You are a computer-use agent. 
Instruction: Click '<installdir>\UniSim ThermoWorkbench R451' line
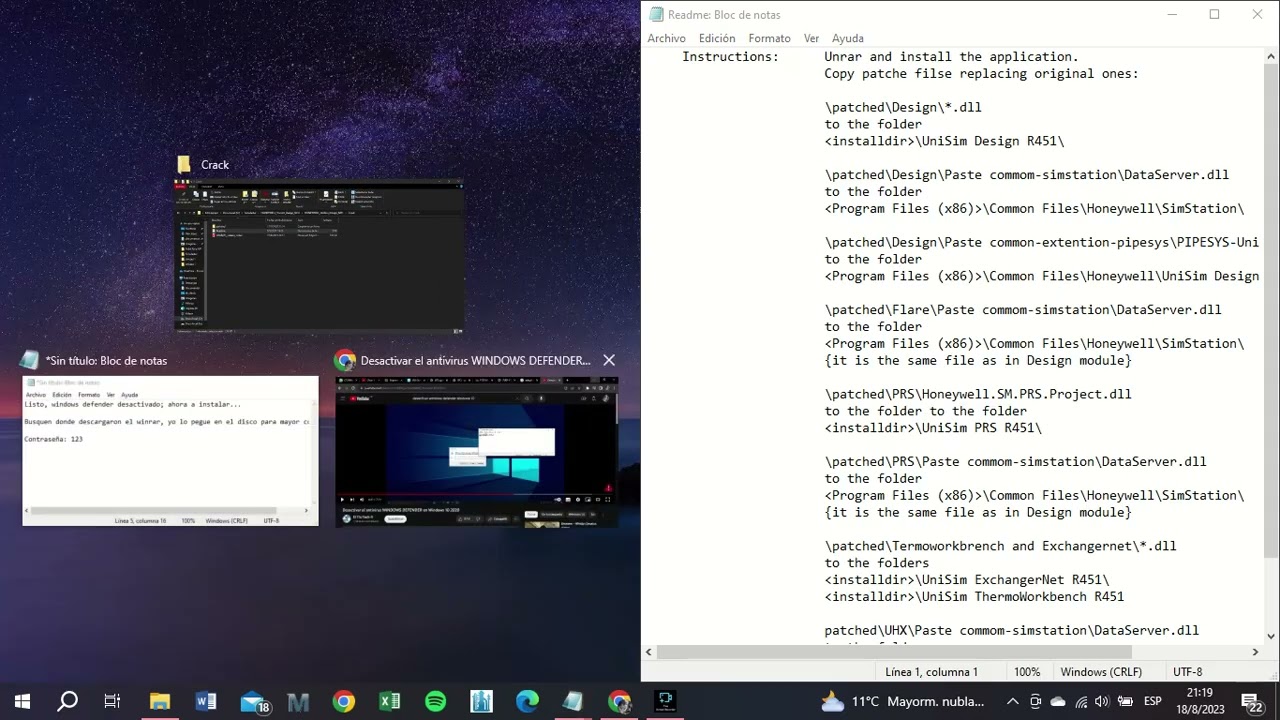974,597
